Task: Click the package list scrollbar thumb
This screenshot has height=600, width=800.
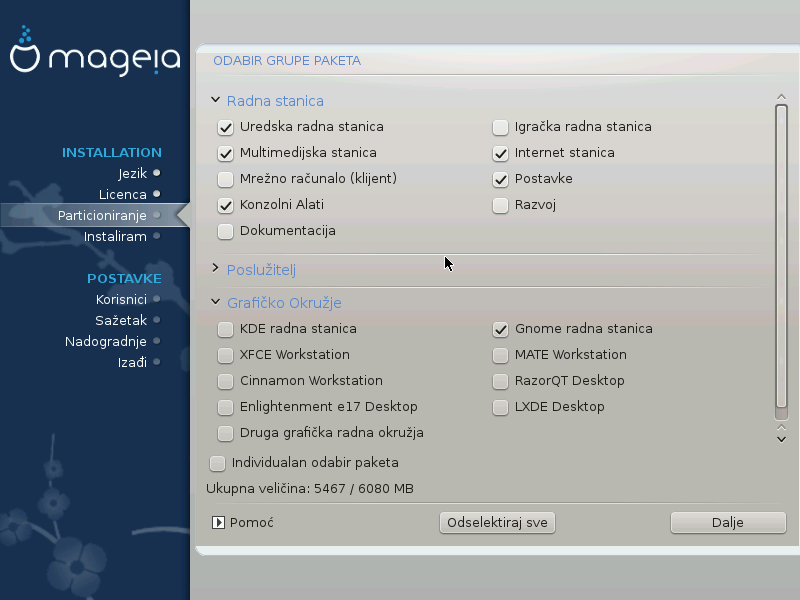Action: 781,255
